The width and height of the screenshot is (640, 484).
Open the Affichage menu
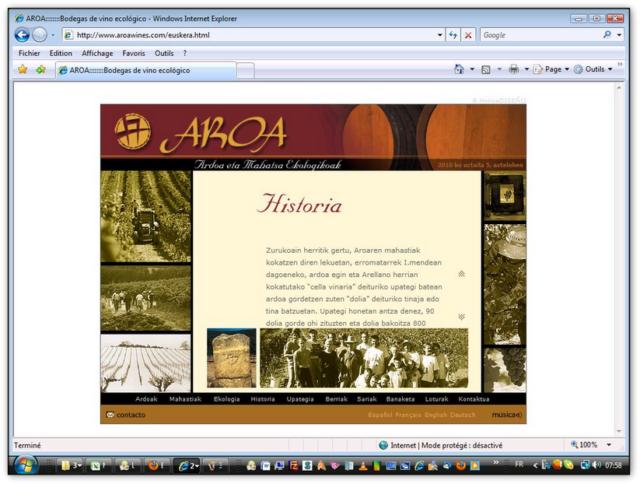pyautogui.click(x=97, y=53)
